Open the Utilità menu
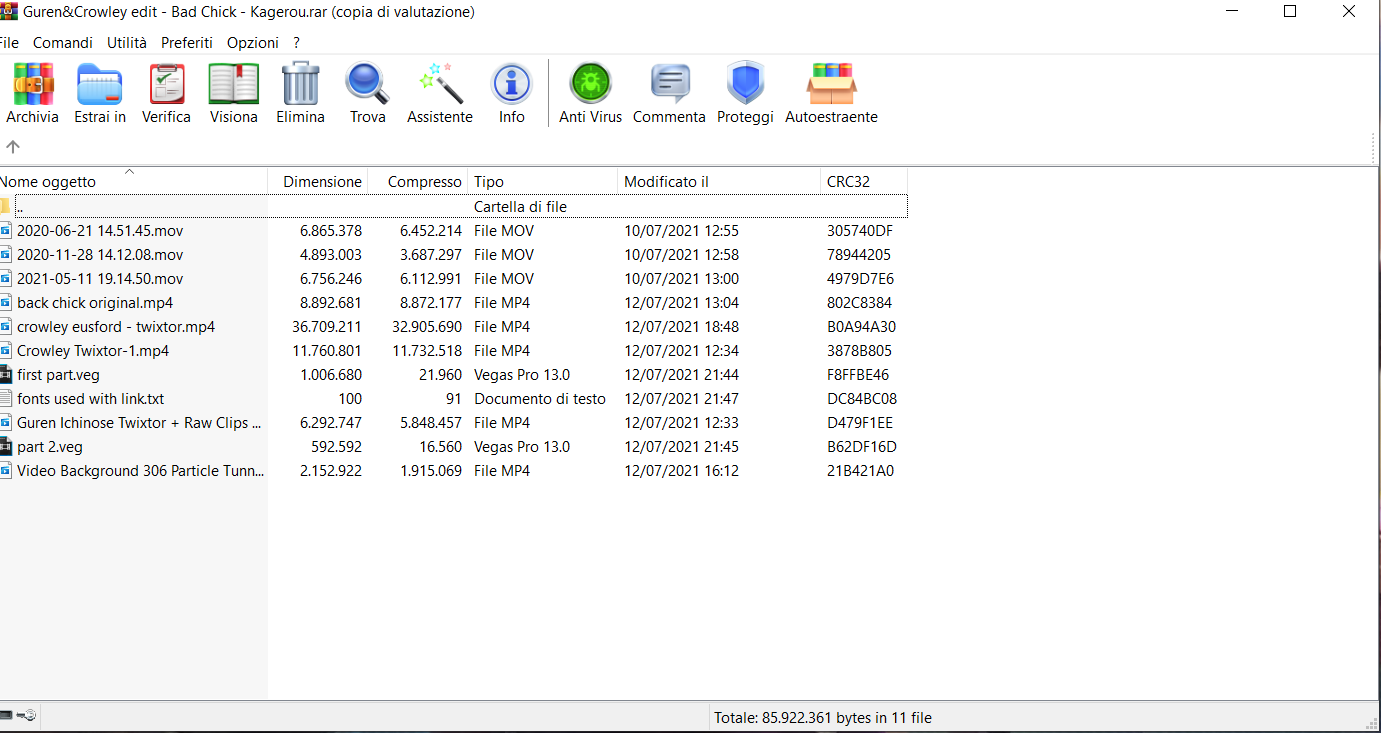 (x=127, y=43)
